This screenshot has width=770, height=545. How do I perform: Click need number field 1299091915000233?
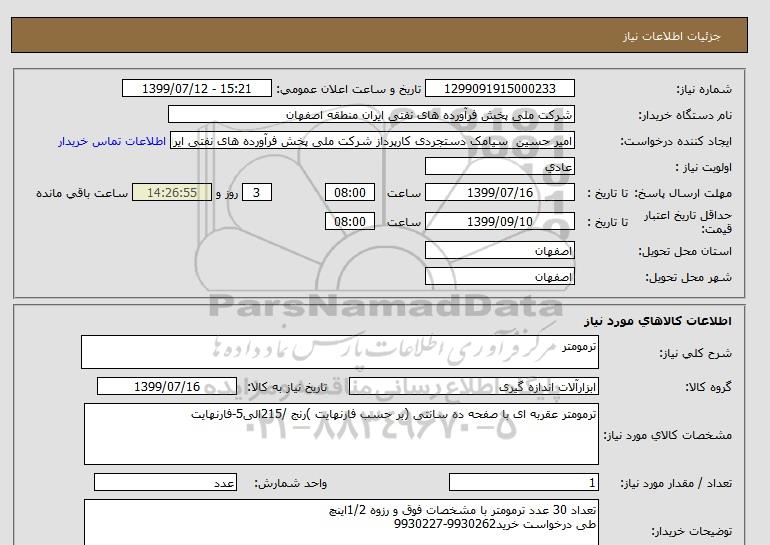(x=499, y=89)
